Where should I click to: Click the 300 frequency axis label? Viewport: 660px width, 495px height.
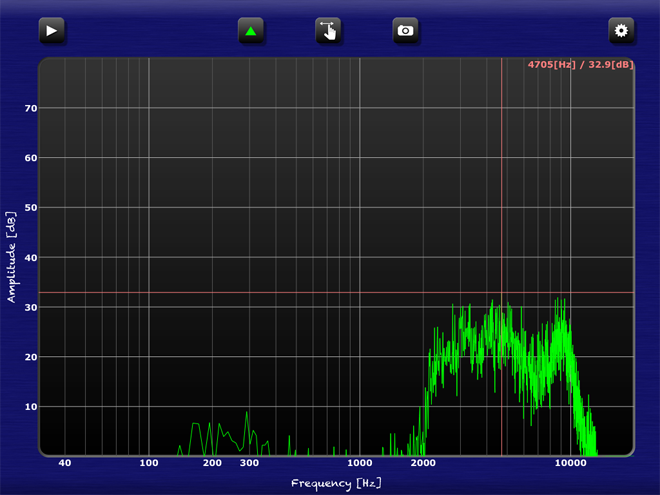(x=249, y=463)
